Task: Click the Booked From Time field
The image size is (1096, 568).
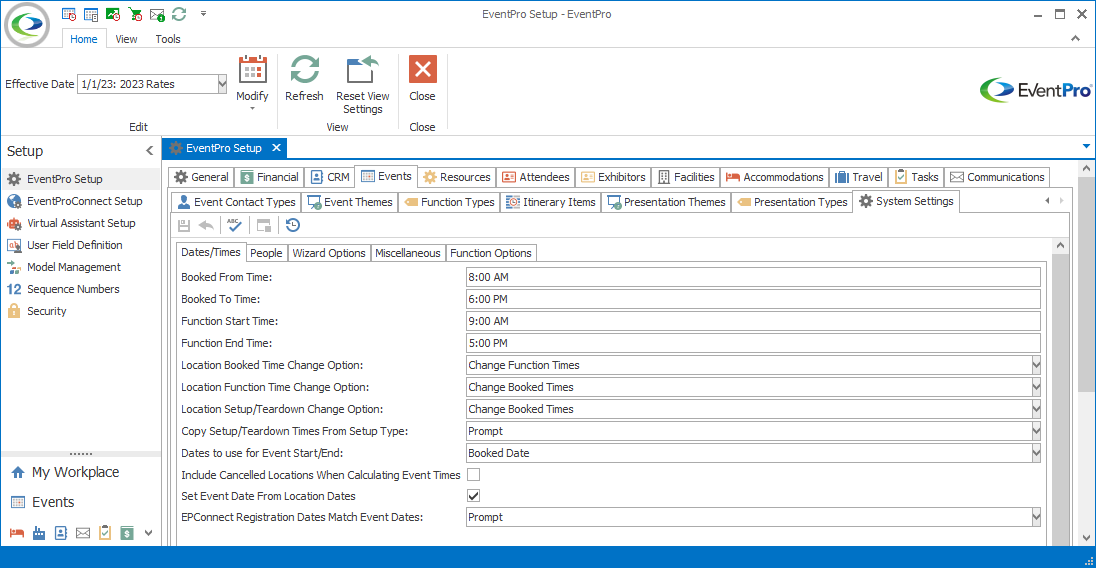Action: (x=753, y=277)
